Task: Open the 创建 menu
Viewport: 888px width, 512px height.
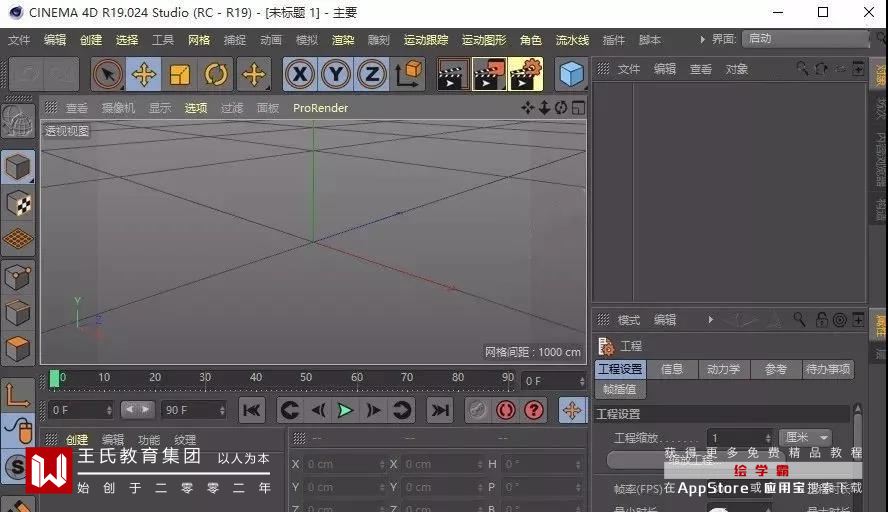Action: pos(91,40)
